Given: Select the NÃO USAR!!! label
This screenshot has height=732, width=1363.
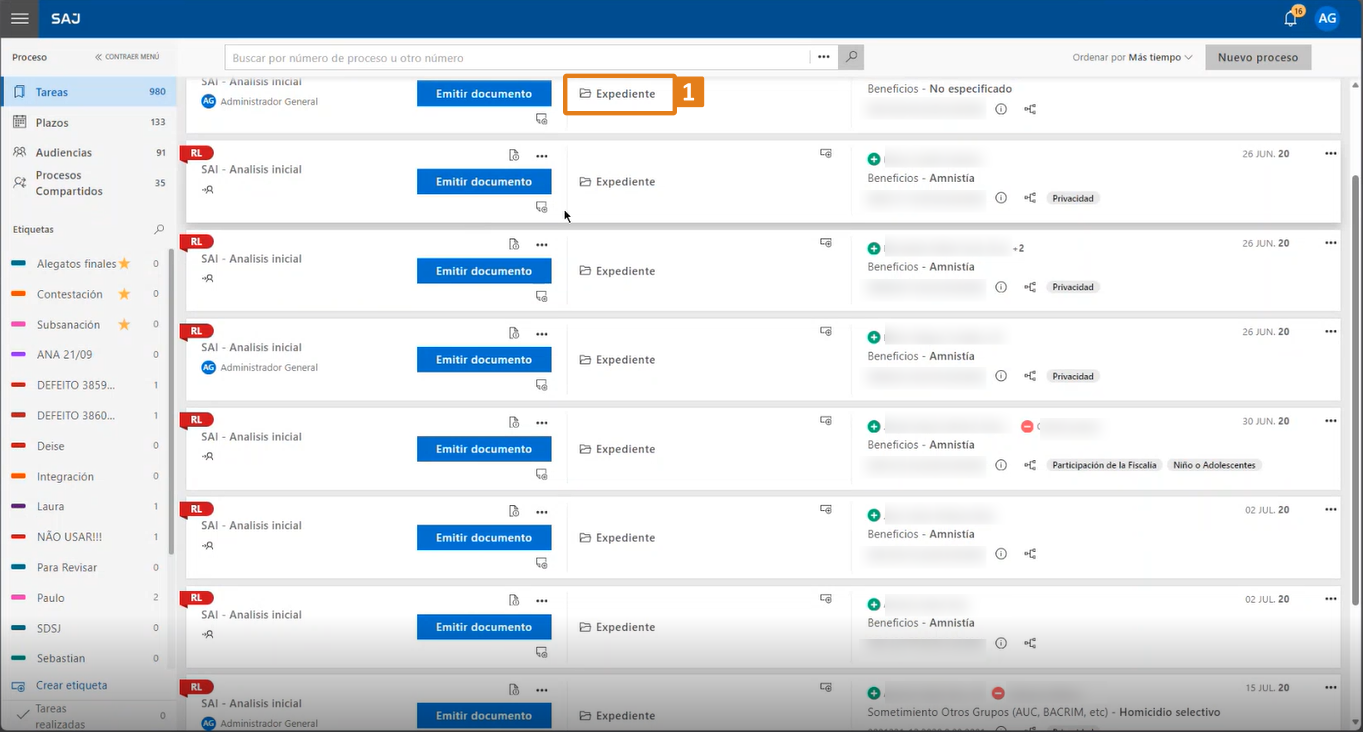Looking at the screenshot, I should 69,537.
